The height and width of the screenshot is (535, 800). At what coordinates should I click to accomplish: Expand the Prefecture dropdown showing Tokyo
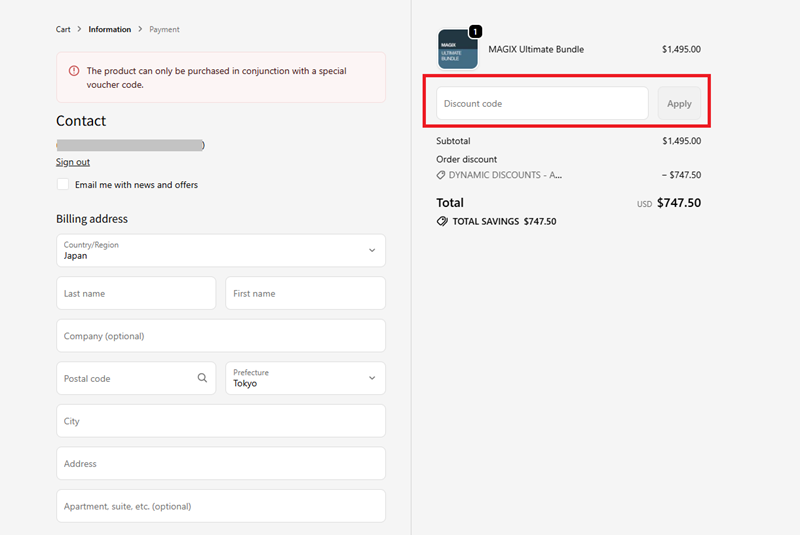click(x=305, y=378)
